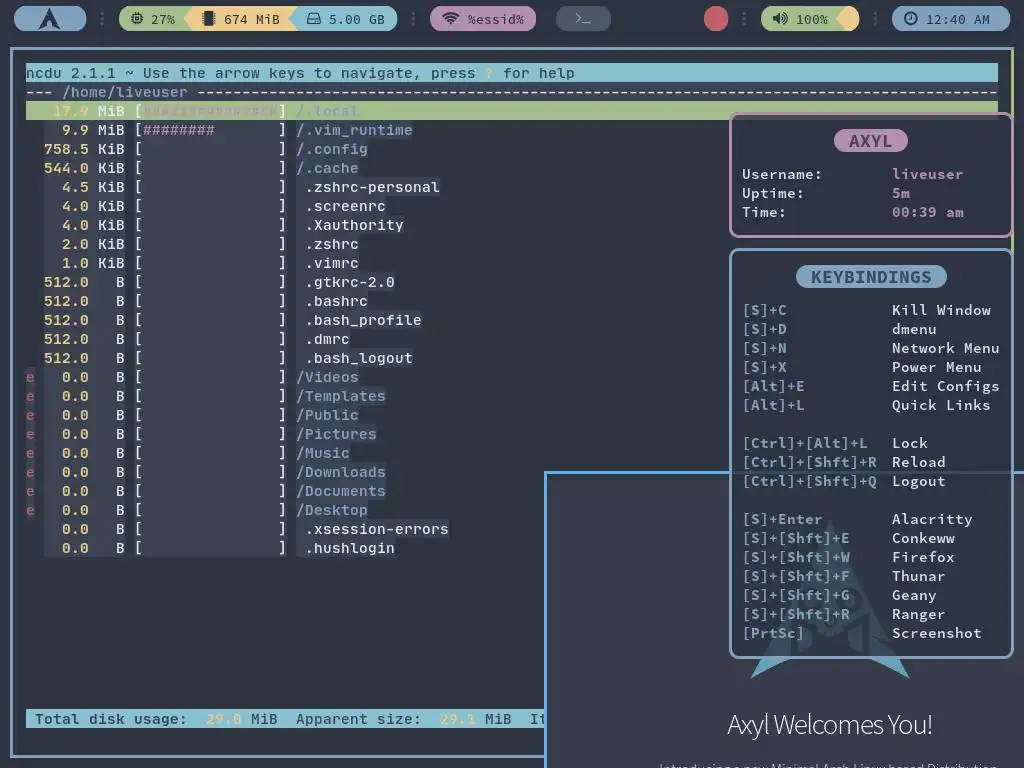Select the /Music directory row

point(188,453)
